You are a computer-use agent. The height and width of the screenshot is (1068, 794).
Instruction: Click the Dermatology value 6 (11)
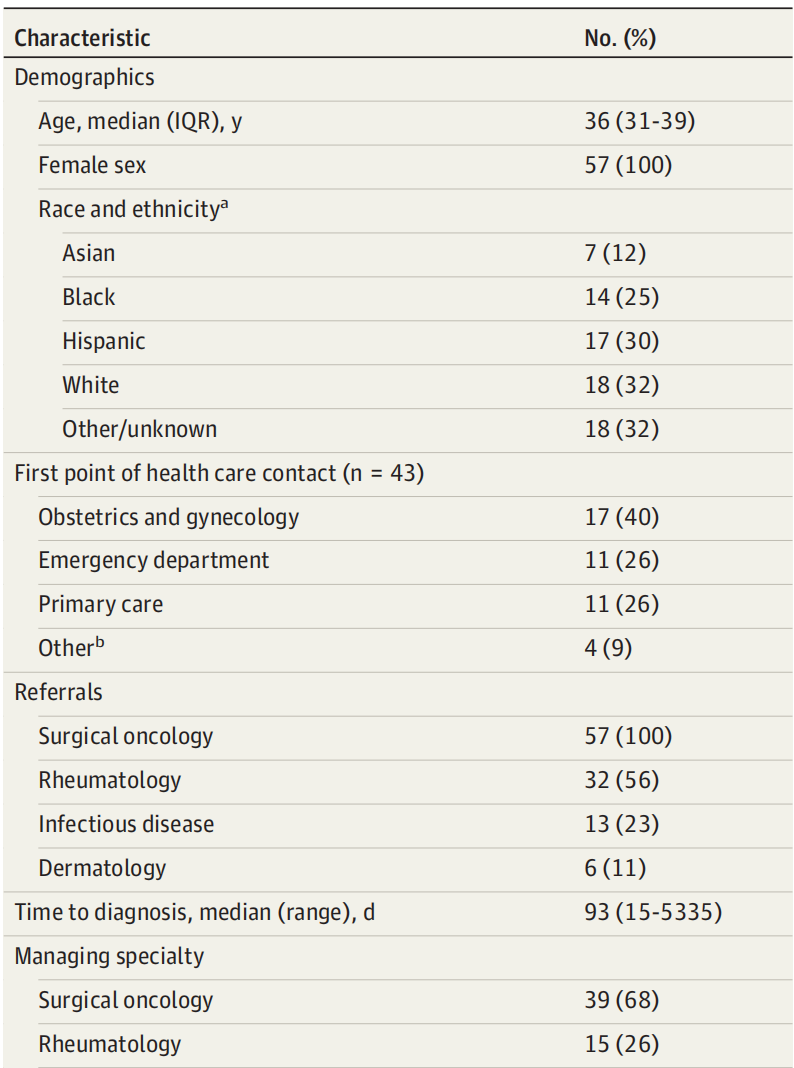[615, 868]
